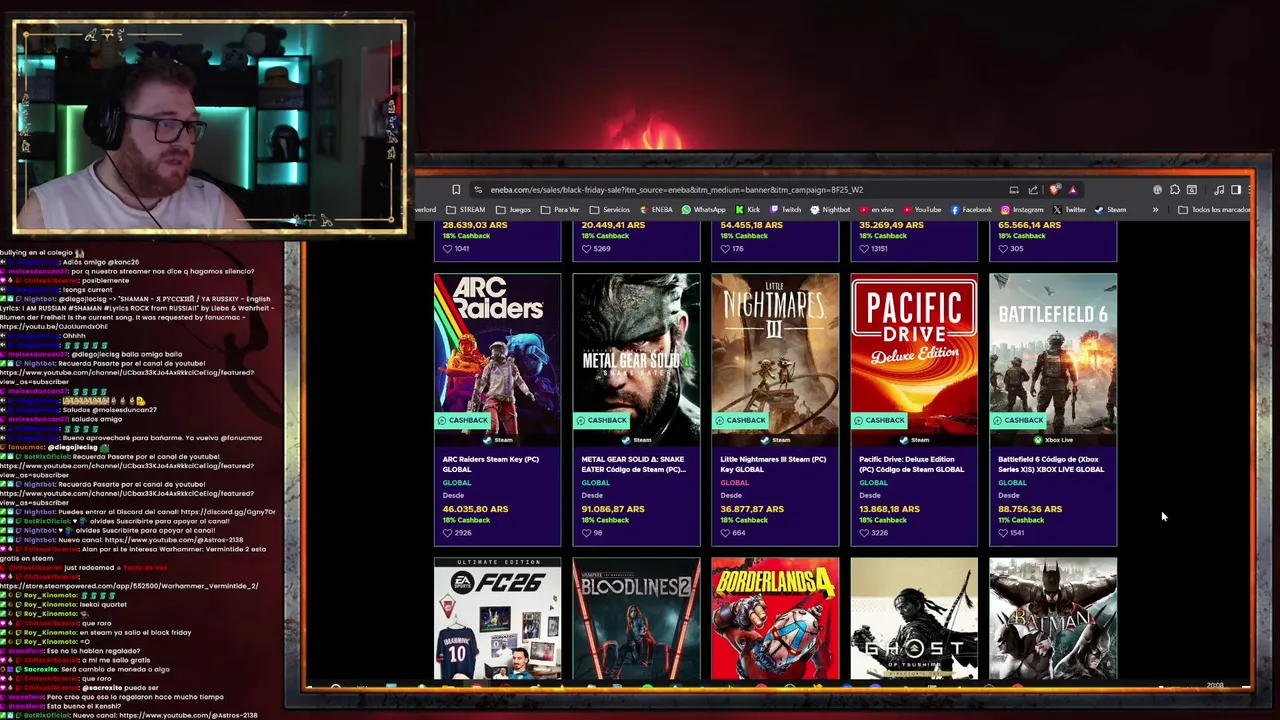Open 'ARC Raiders Steam Key (PC) GLOBAL' title

click(x=490, y=464)
